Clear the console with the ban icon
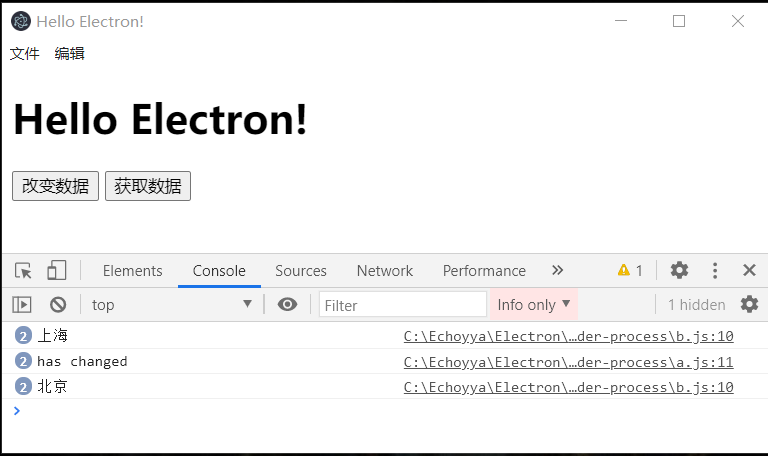This screenshot has height=456, width=768. tap(58, 305)
